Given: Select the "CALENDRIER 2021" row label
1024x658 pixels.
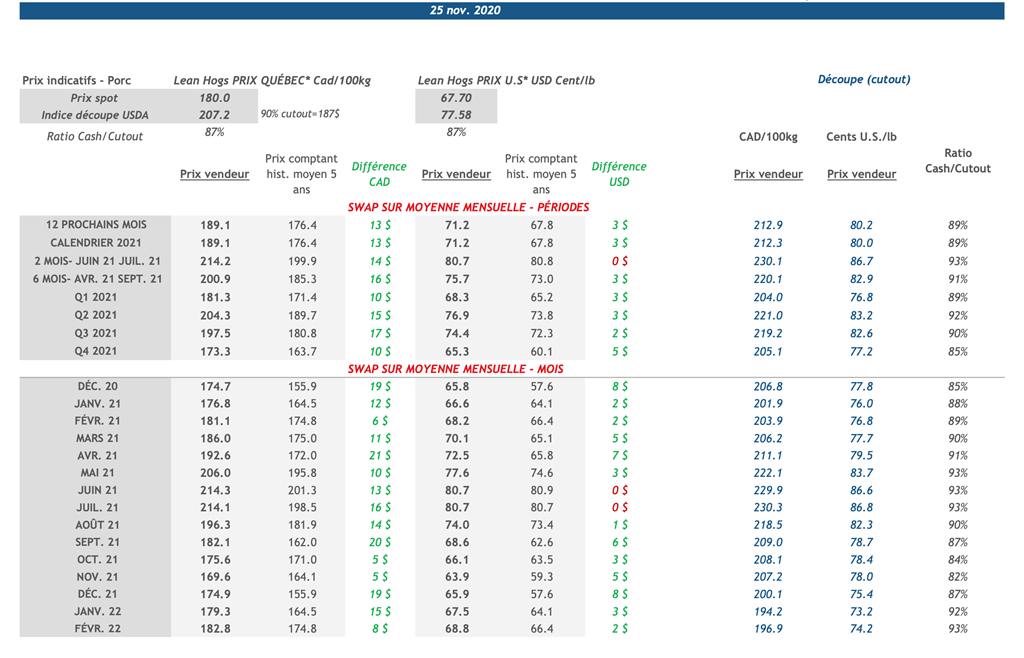Looking at the screenshot, I should coord(96,243).
